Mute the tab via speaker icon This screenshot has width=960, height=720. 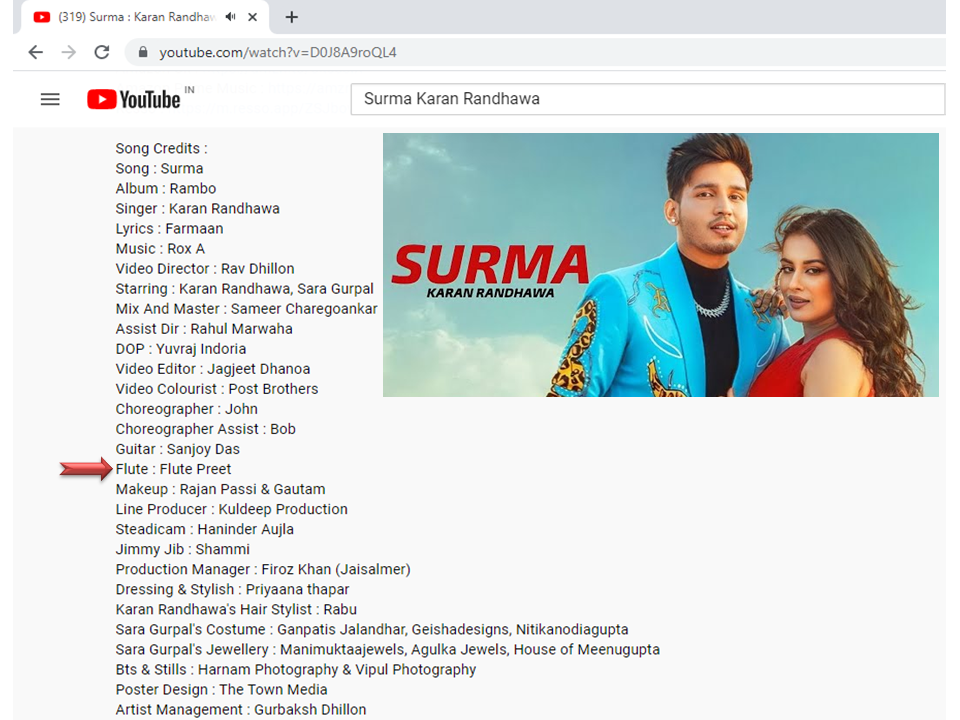pos(231,17)
